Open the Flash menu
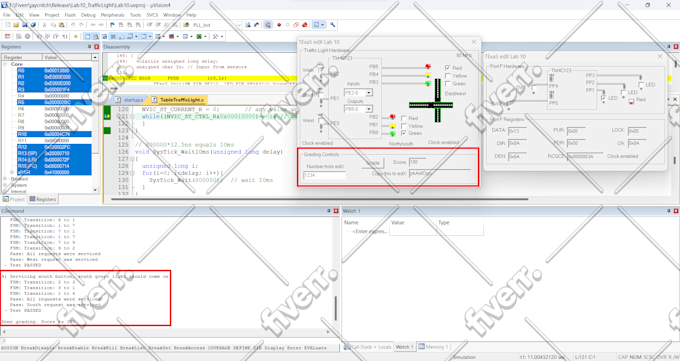The image size is (680, 361). (70, 15)
